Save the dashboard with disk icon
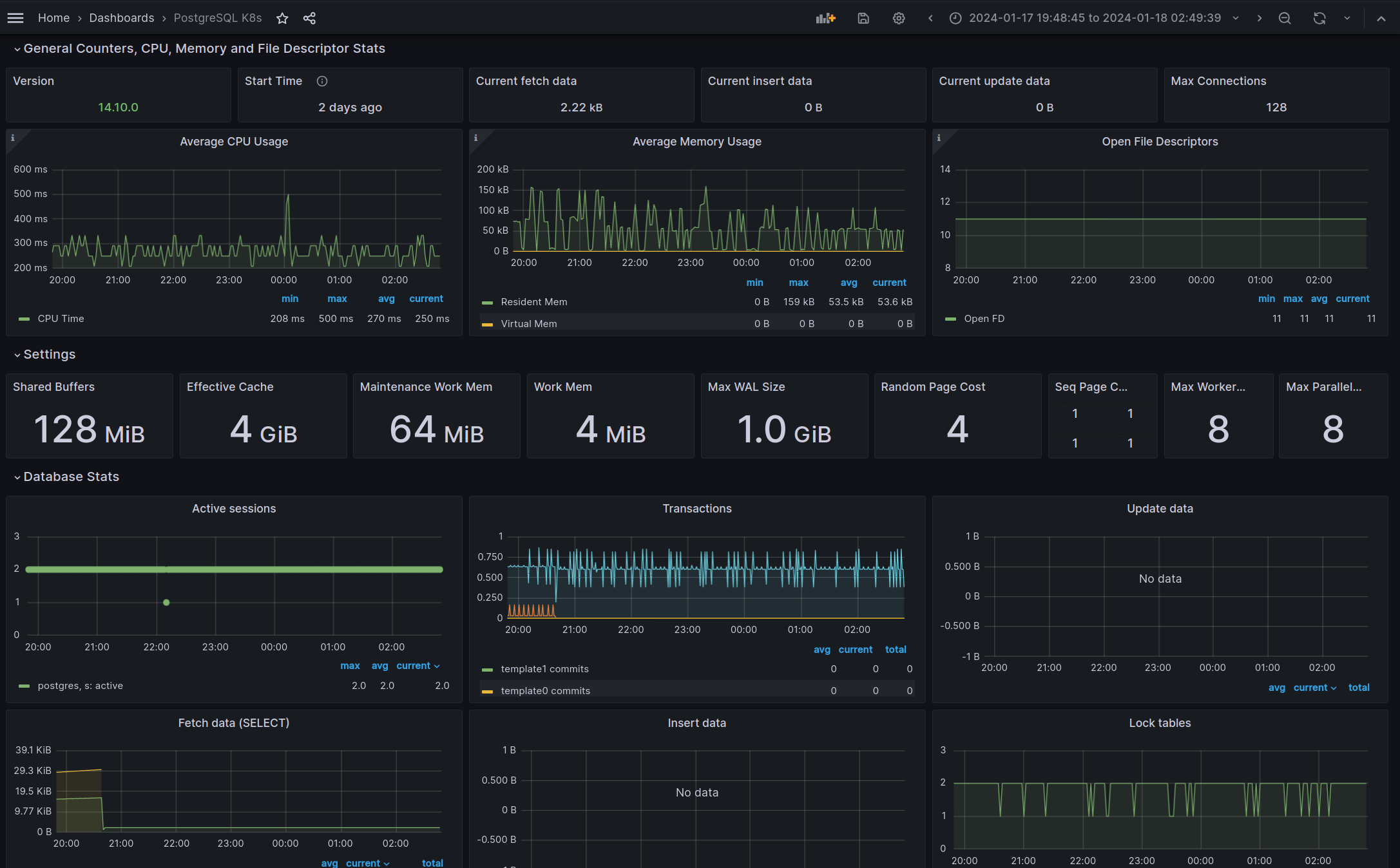This screenshot has width=1400, height=868. [x=863, y=18]
